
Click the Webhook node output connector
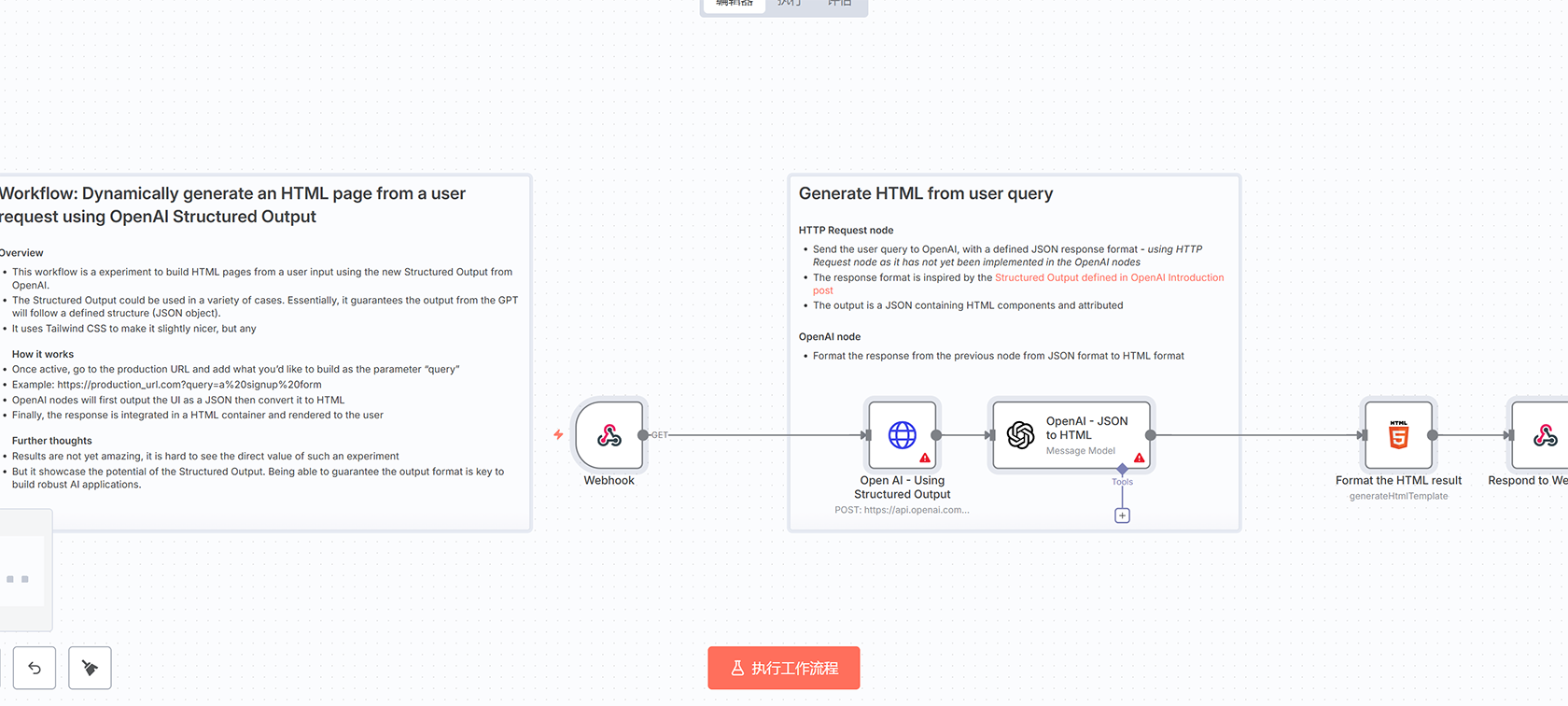(x=643, y=435)
